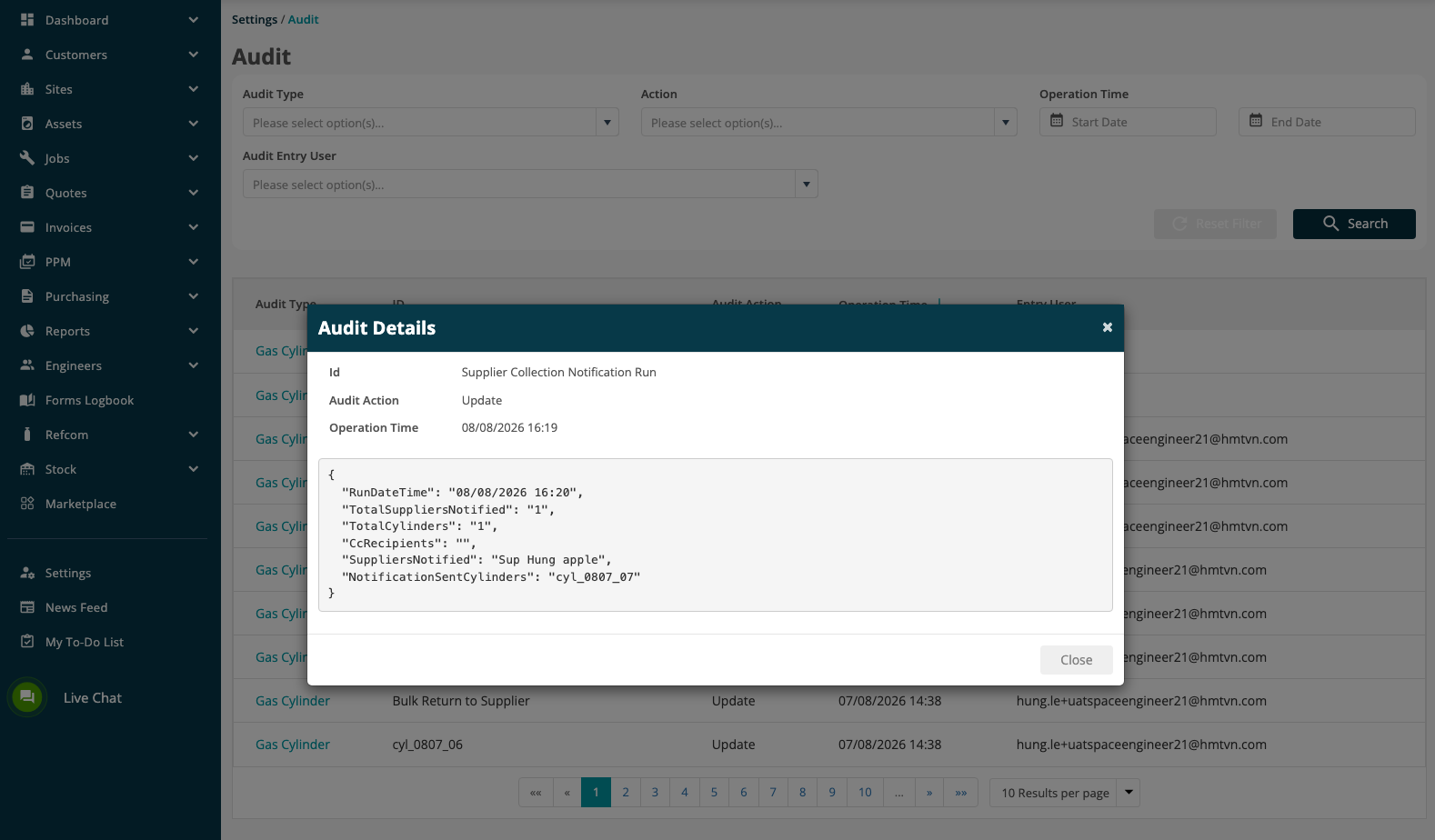Click the current page 1 button
Viewport: 1435px width, 840px height.
596,792
